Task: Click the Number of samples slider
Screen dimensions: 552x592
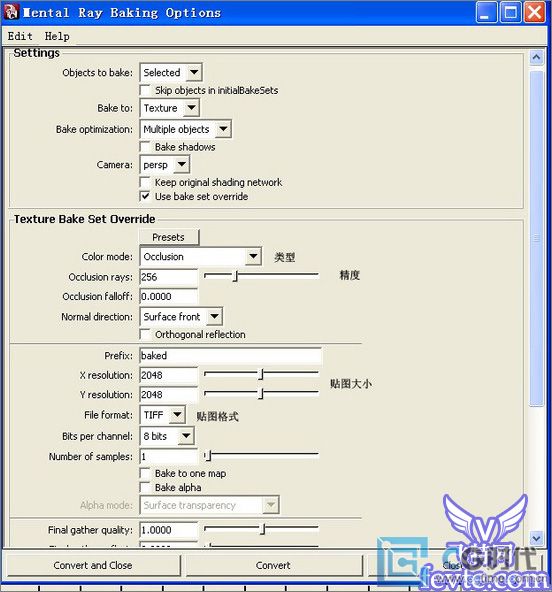Action: (x=261, y=456)
